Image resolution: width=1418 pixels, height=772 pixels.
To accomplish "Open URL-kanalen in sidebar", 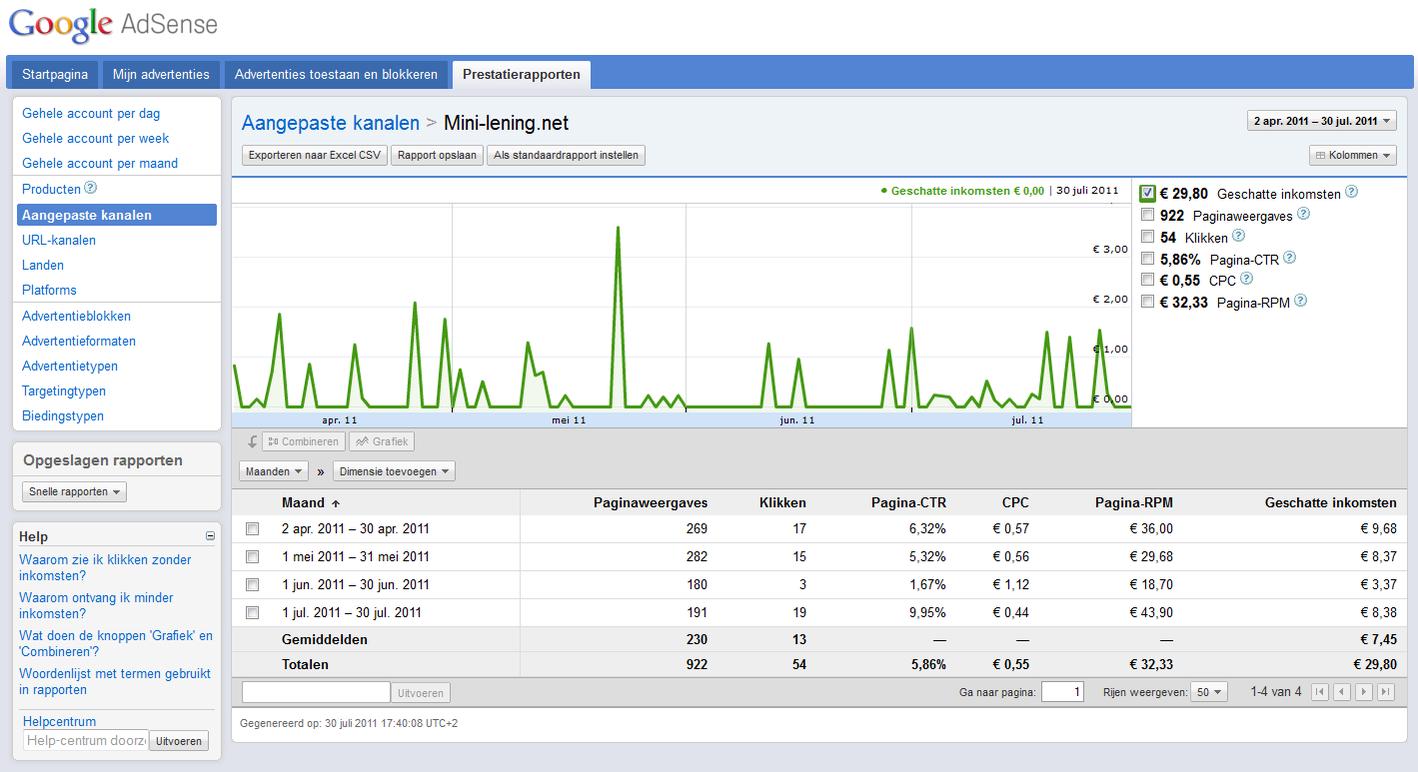I will click(x=59, y=240).
